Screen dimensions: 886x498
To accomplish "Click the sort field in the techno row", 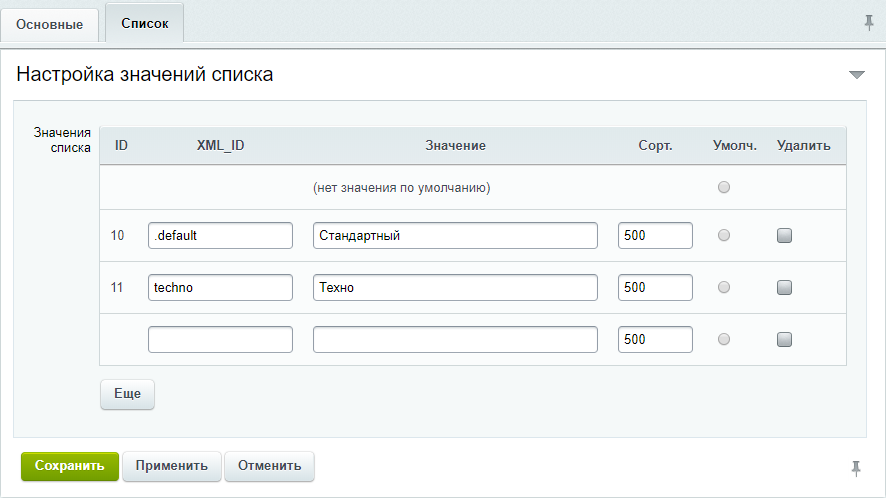I will [x=655, y=287].
